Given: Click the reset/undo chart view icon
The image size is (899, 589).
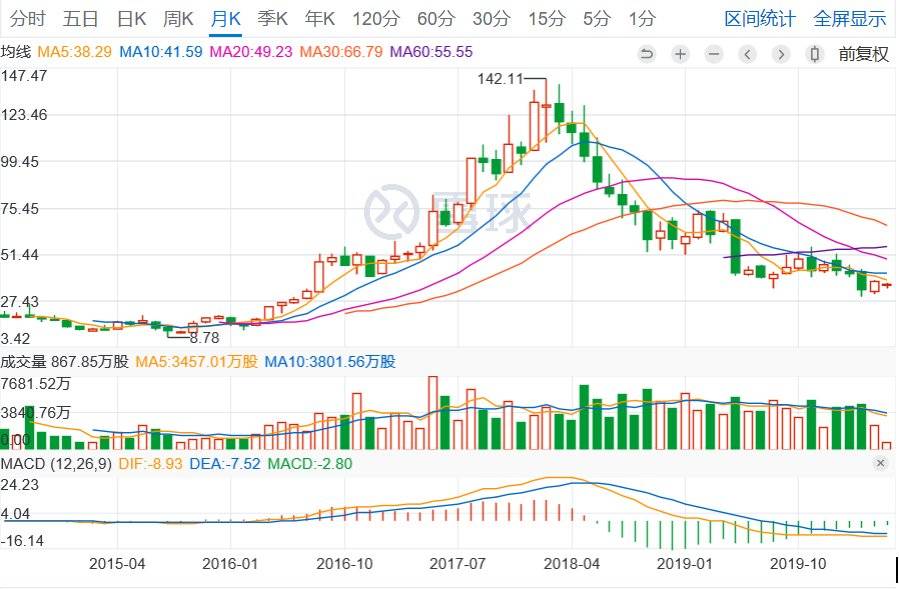Looking at the screenshot, I should (x=647, y=54).
